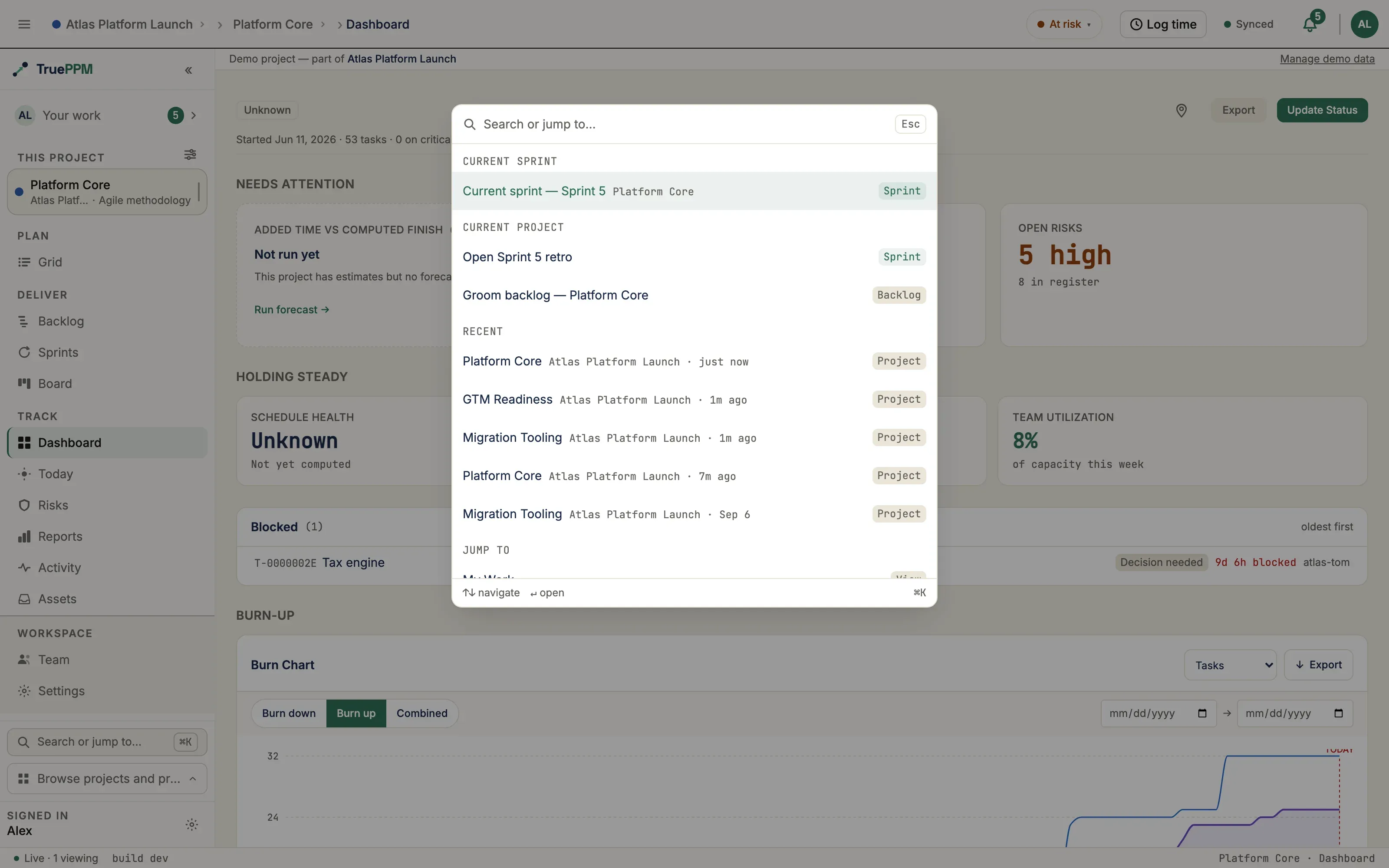Click the AL avatar beside Your work
The height and width of the screenshot is (868, 1389).
tap(25, 115)
